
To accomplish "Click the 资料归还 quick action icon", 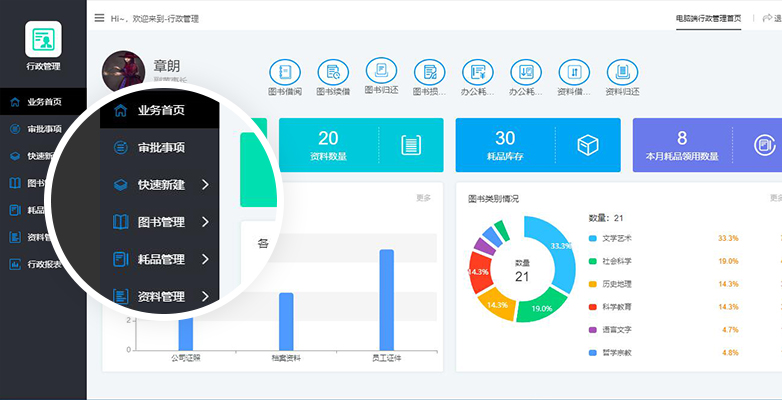I will click(622, 72).
